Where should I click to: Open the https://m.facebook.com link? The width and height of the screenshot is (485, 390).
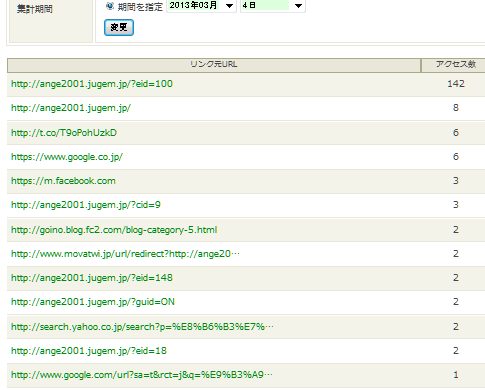tap(63, 181)
